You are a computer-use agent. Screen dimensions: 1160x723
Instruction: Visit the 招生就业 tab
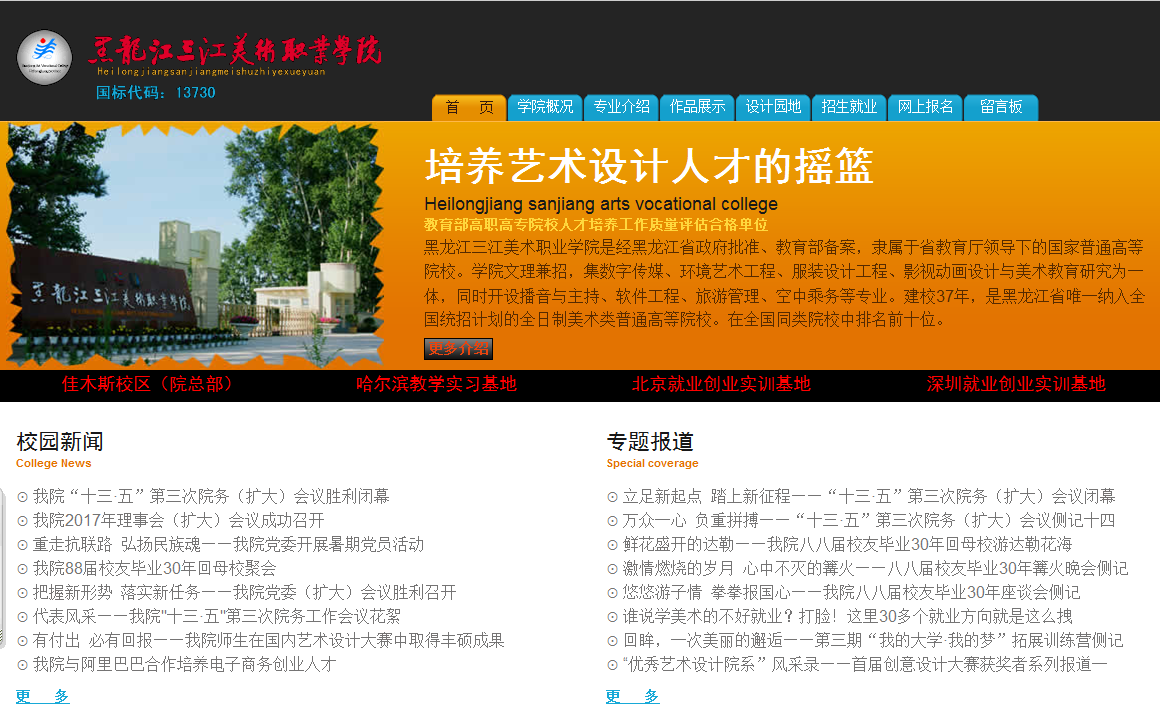click(x=849, y=107)
